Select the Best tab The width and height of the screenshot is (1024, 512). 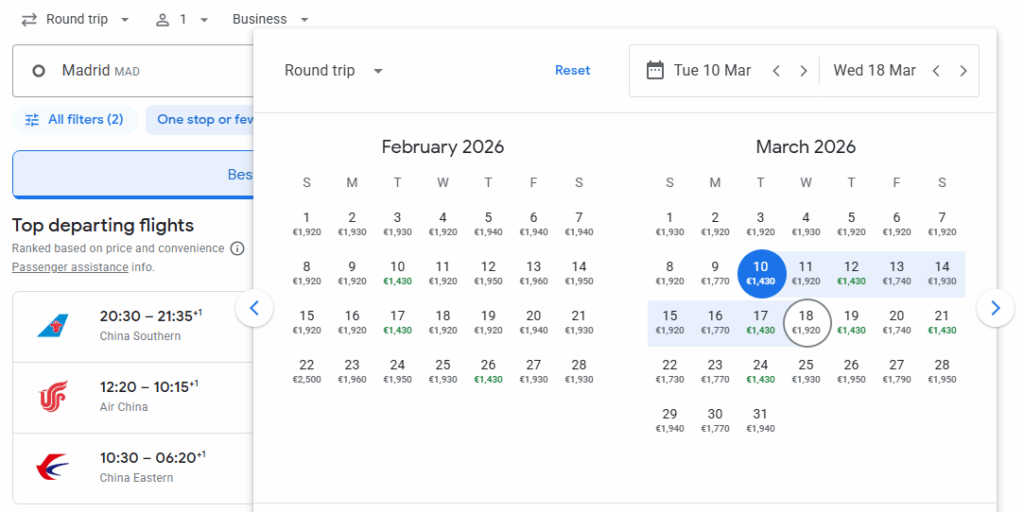tap(133, 174)
